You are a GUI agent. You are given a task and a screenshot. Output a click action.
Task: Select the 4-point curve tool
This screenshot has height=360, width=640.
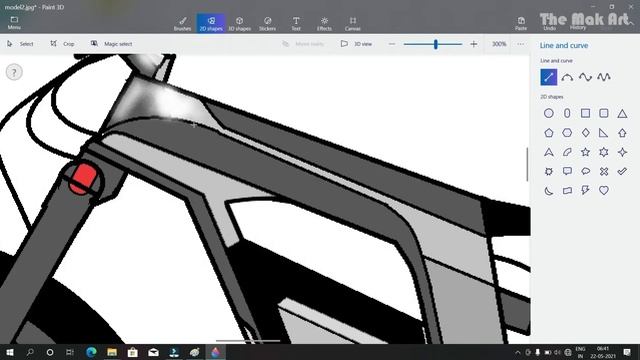(585, 77)
